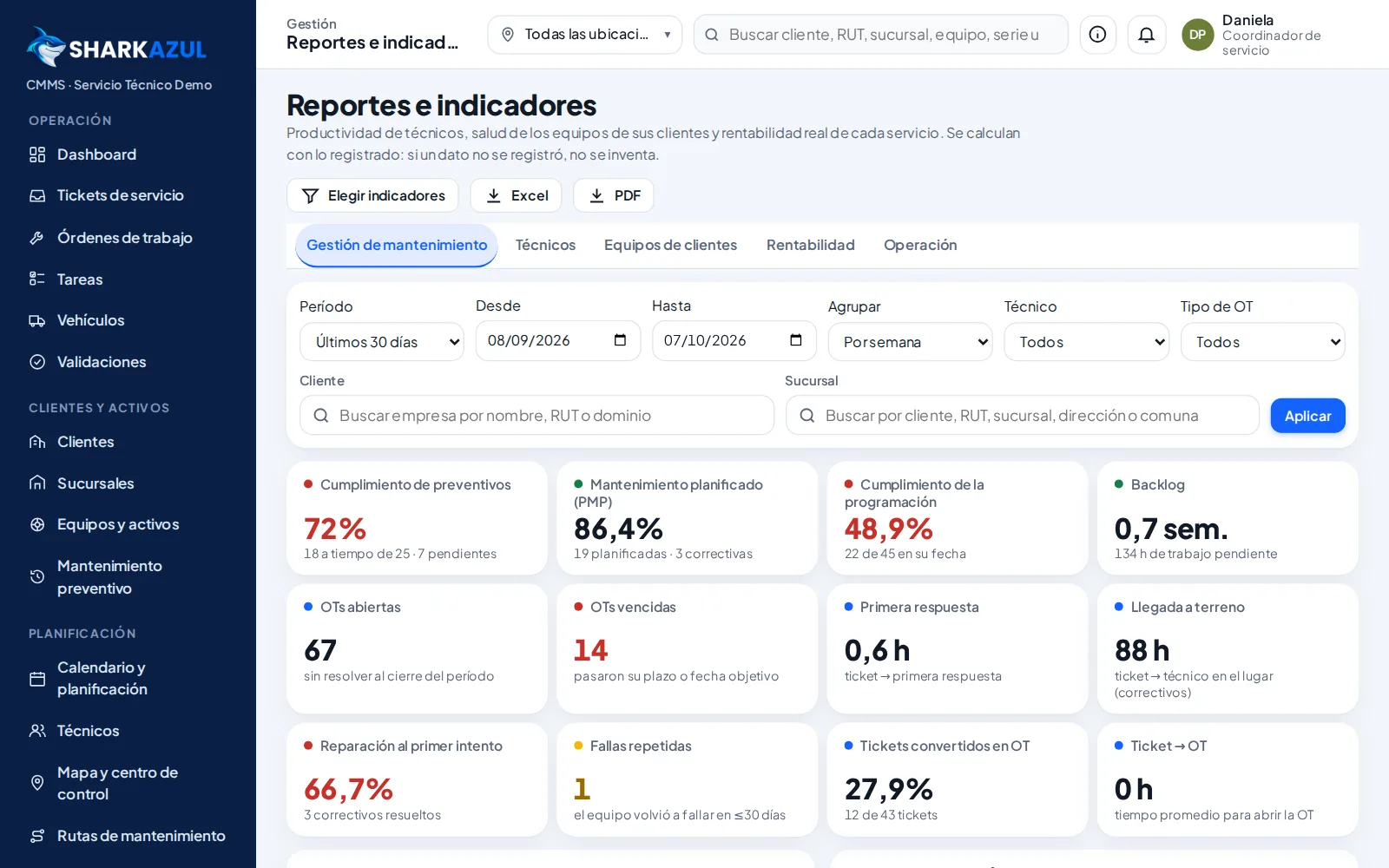The image size is (1389, 868).
Task: Focus the global Buscar cliente search field
Action: tap(880, 35)
